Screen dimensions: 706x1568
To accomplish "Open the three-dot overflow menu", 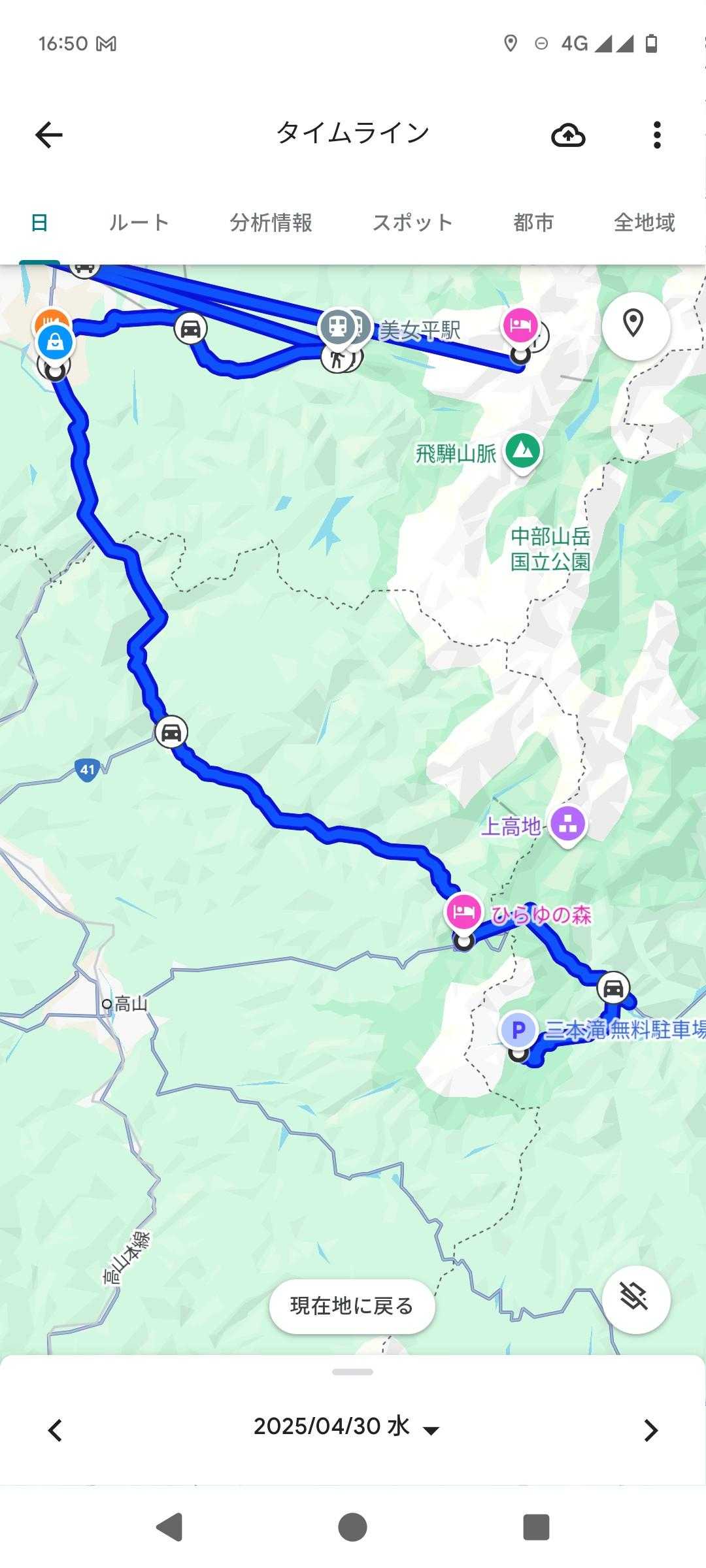I will click(657, 135).
